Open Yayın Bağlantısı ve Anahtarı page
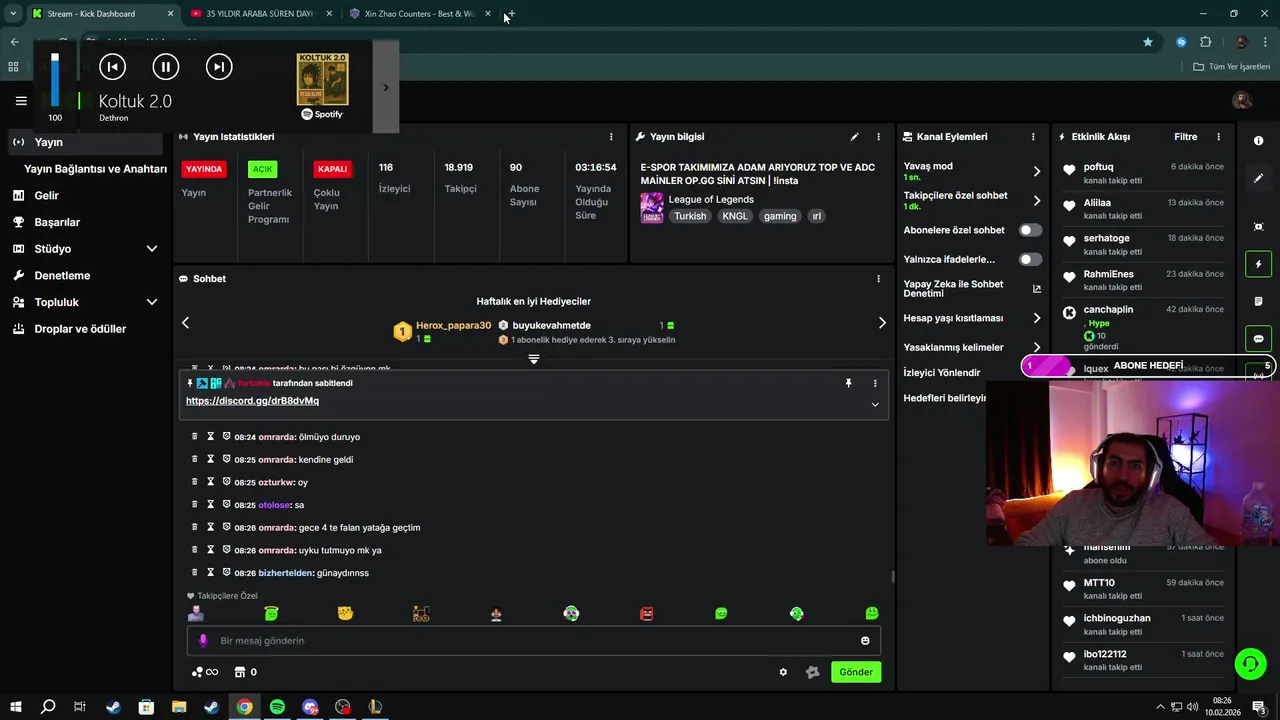The width and height of the screenshot is (1280, 720). [x=95, y=169]
